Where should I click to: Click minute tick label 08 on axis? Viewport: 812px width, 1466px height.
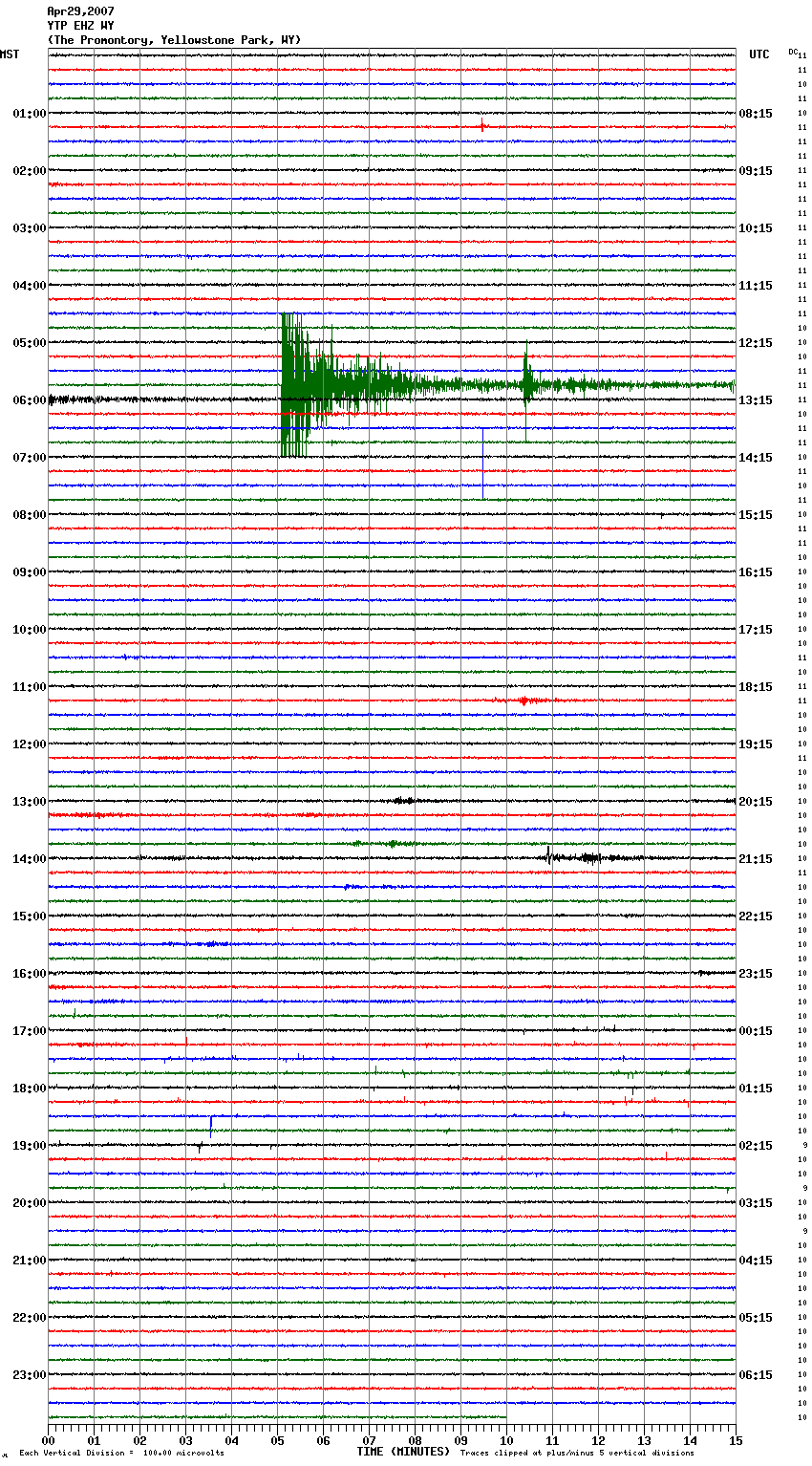click(415, 1440)
